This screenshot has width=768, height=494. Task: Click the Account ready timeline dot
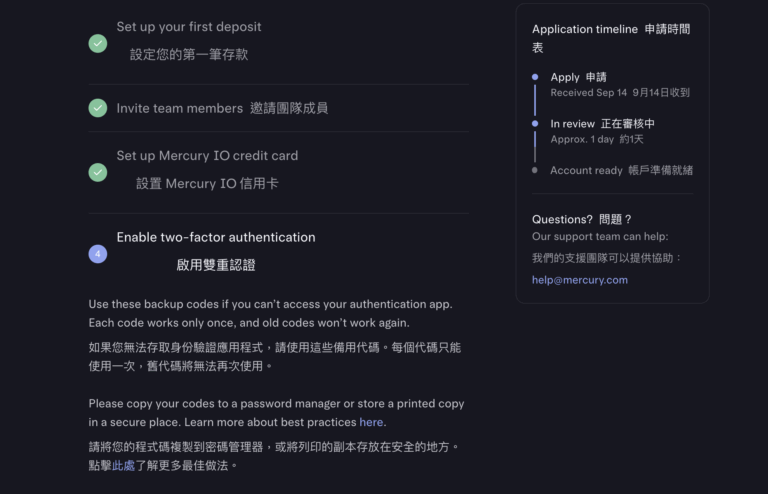coord(535,170)
